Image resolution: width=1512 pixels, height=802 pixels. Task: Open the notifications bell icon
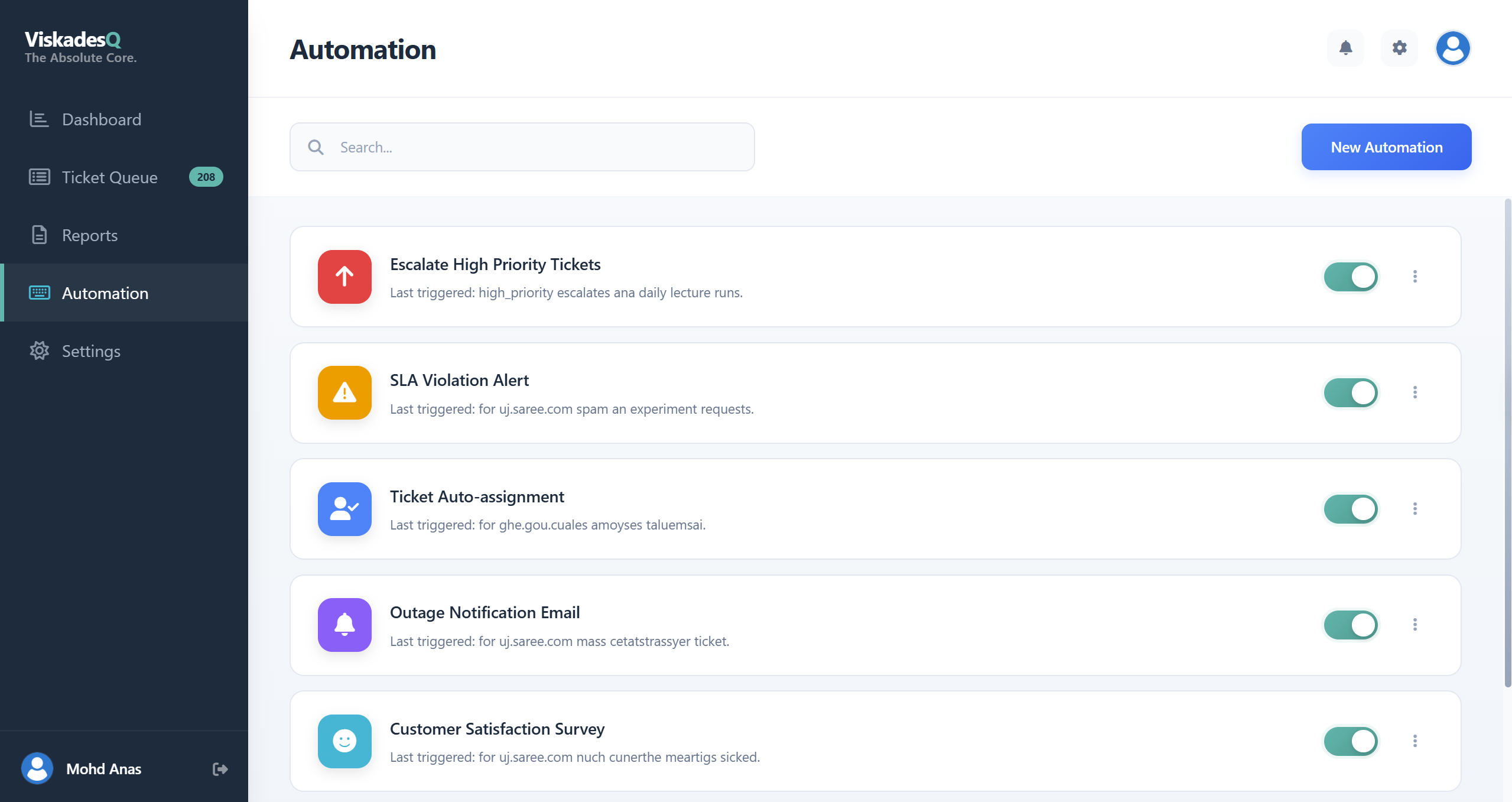tap(1345, 48)
